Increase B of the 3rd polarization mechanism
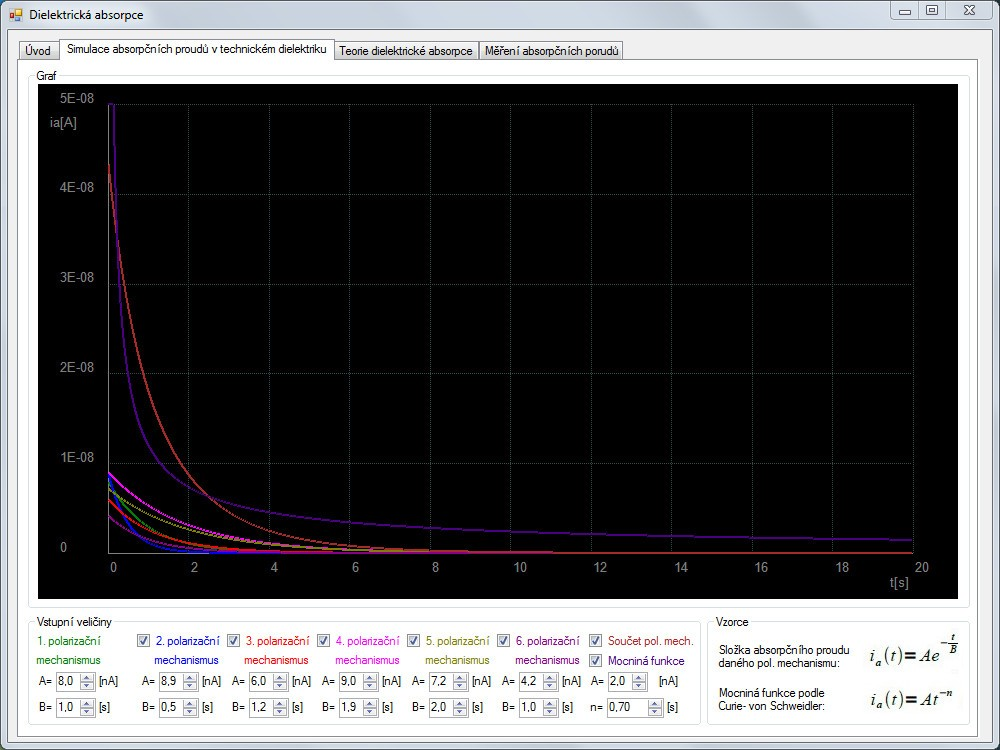1000x750 pixels. [x=280, y=703]
